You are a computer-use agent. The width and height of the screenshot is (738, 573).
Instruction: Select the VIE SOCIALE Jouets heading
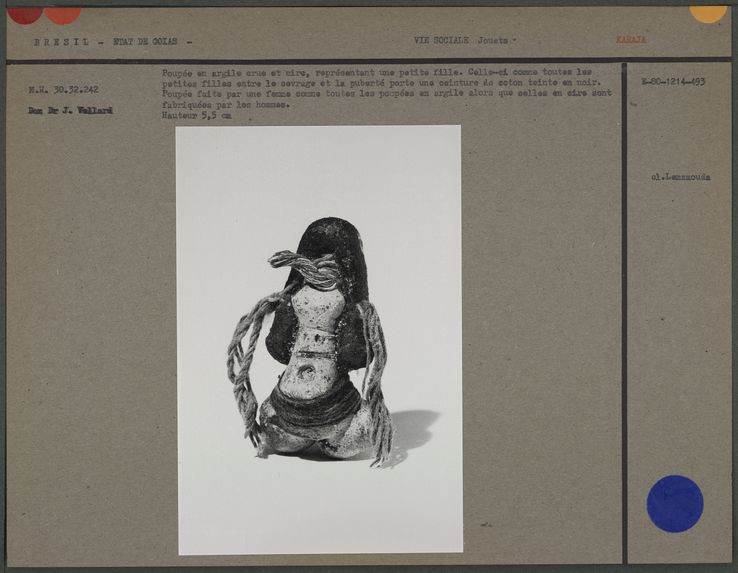pyautogui.click(x=461, y=40)
